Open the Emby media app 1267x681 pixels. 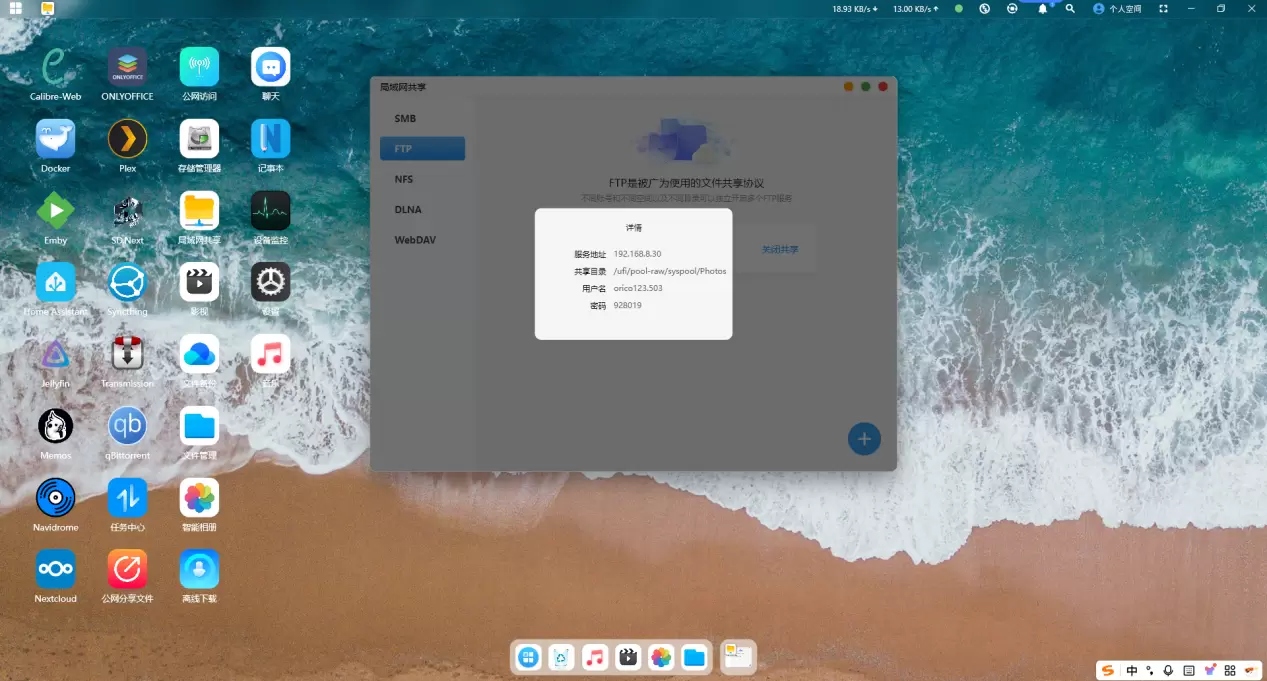click(x=55, y=211)
